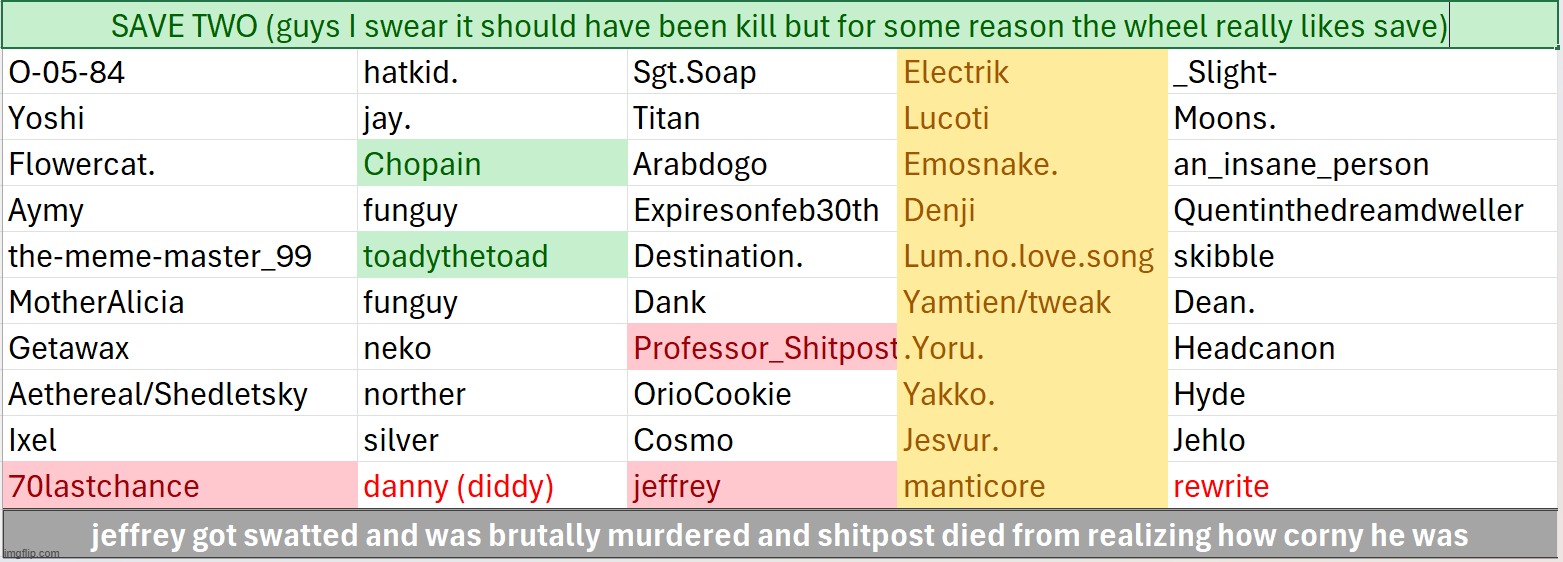Click the Aethereal/Shedletsky cell
This screenshot has height=562, width=1563.
pos(180,394)
